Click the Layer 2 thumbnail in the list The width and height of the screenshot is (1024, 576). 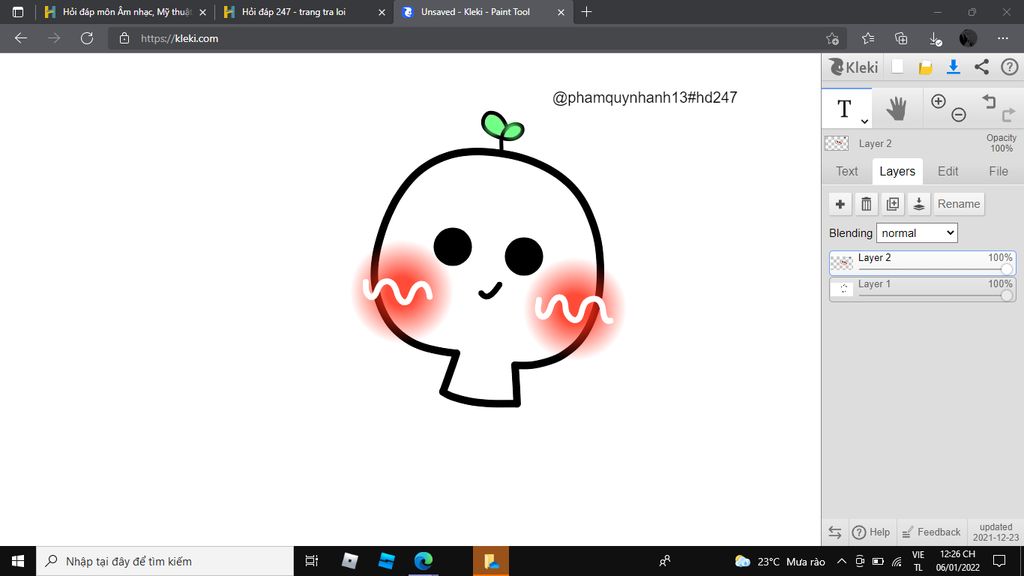(842, 263)
